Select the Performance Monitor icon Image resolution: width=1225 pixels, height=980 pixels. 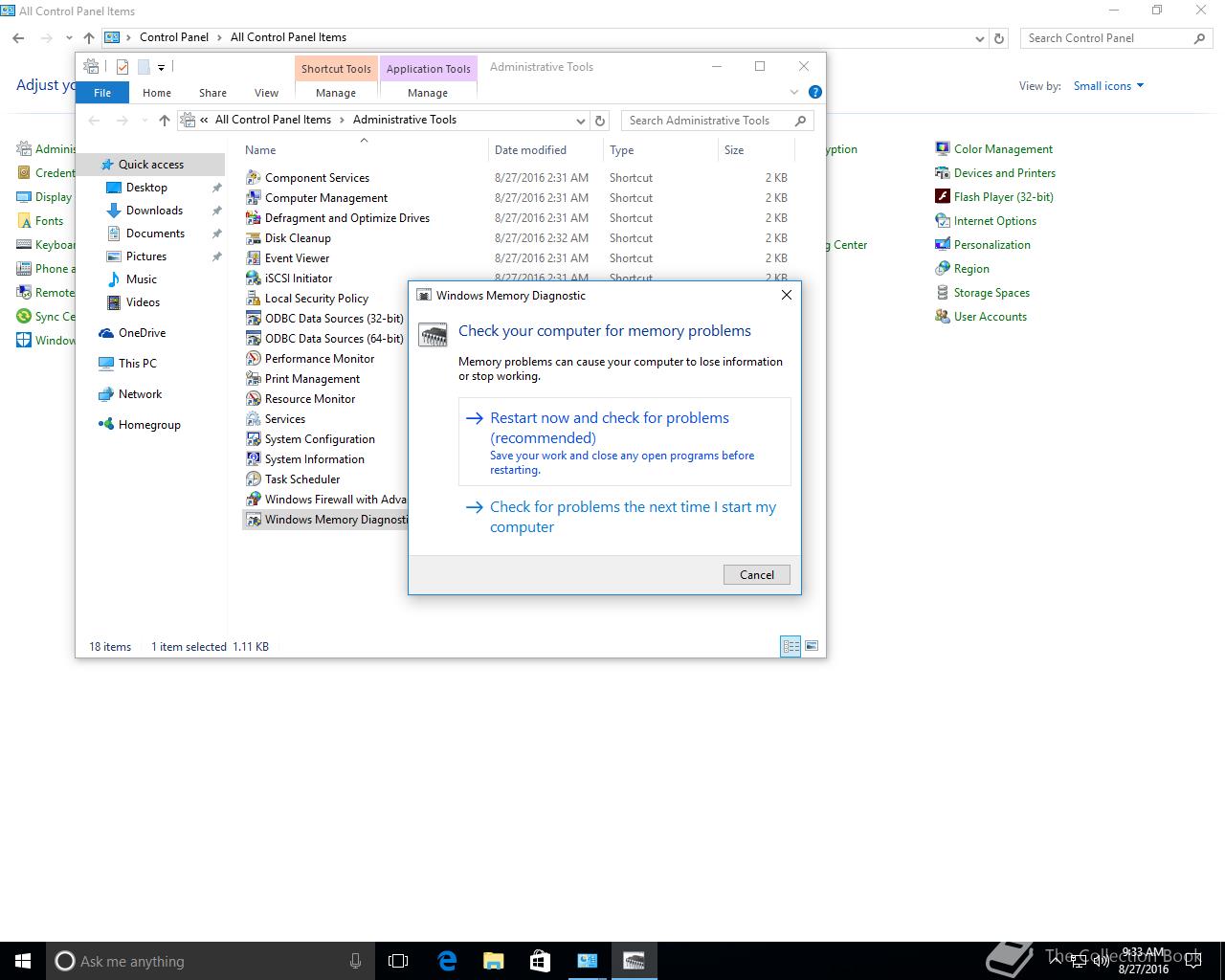coord(253,358)
